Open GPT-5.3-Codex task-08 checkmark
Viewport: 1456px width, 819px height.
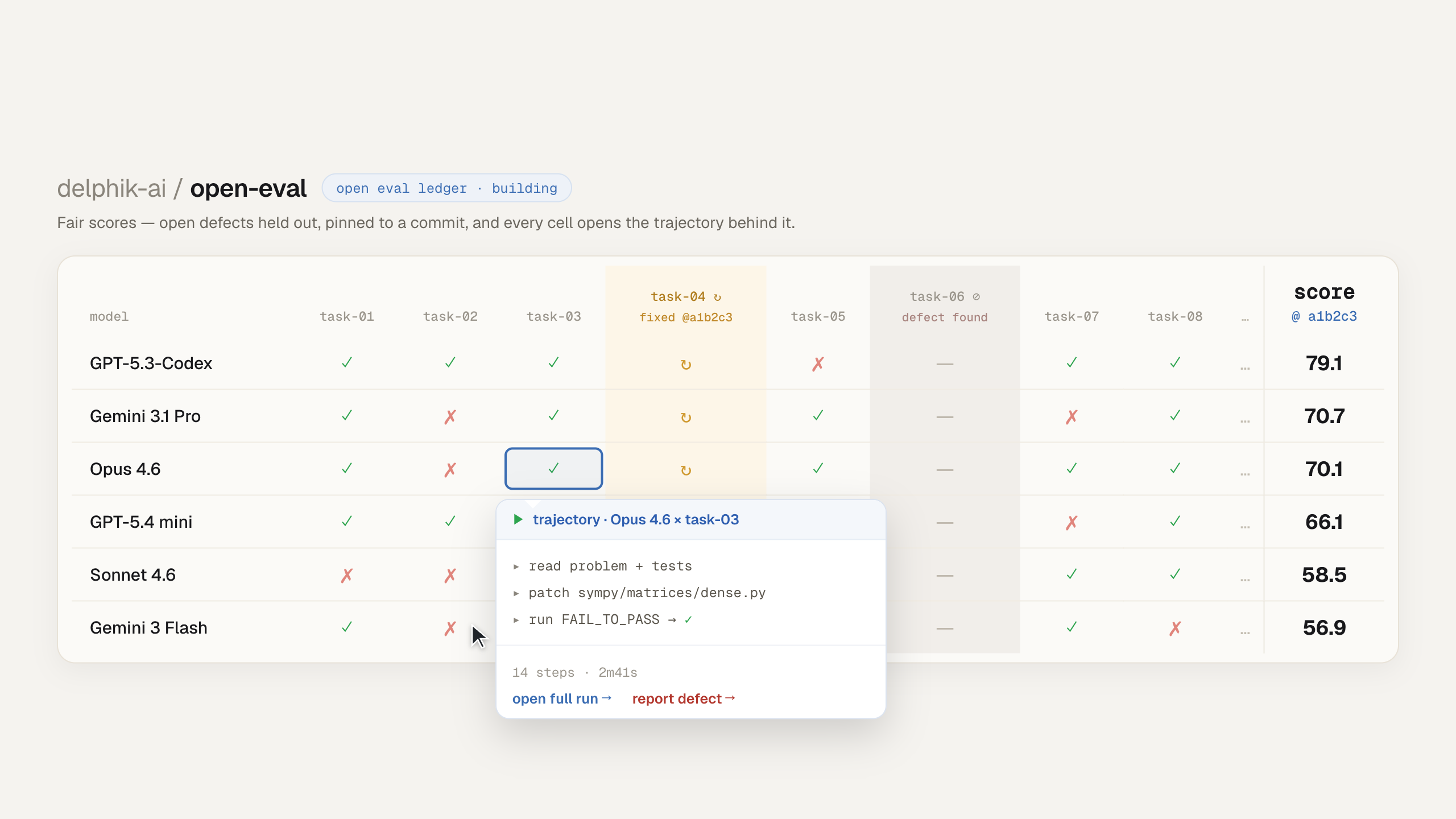pos(1175,363)
